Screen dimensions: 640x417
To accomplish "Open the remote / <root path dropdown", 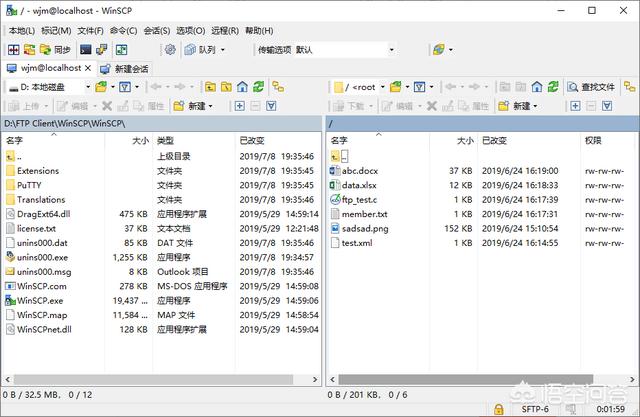I will pos(359,87).
